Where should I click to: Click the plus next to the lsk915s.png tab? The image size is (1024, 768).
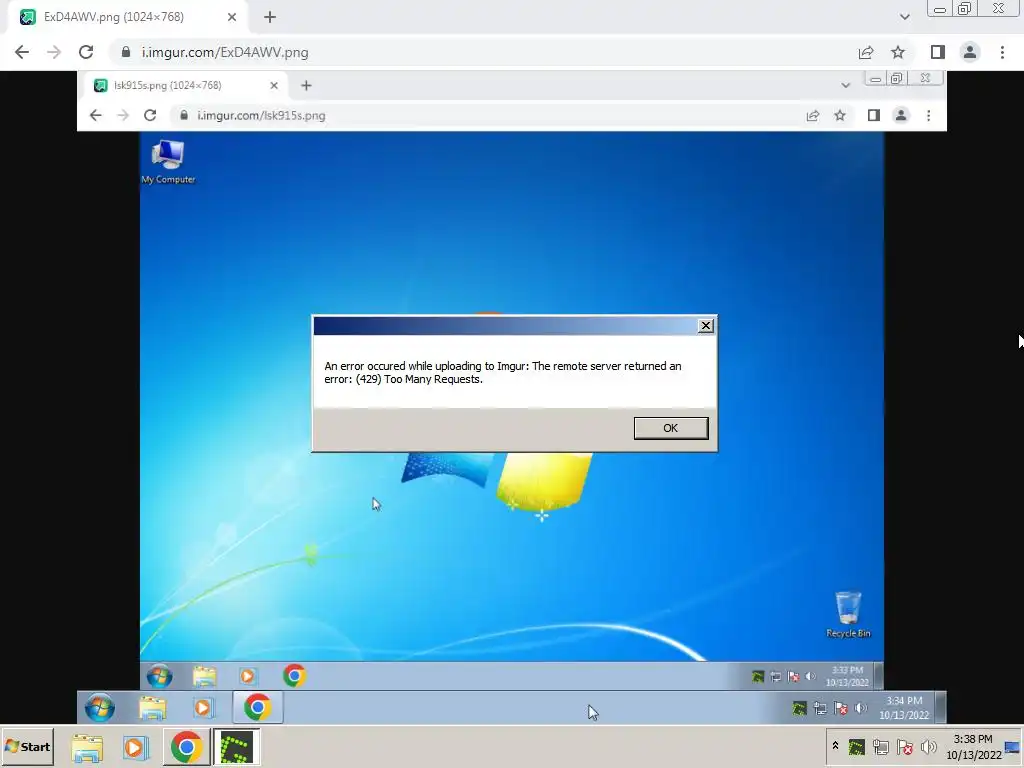tap(306, 86)
